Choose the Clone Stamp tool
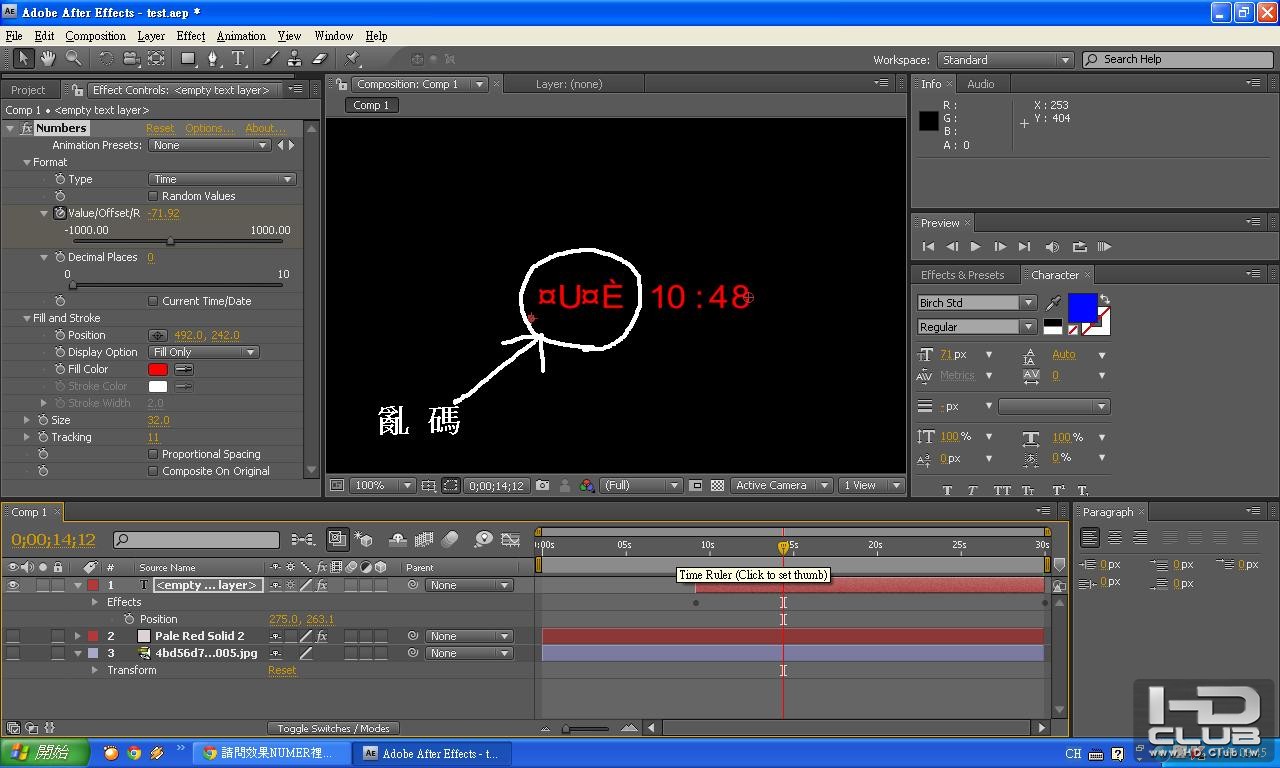The height and width of the screenshot is (768, 1280). (294, 59)
